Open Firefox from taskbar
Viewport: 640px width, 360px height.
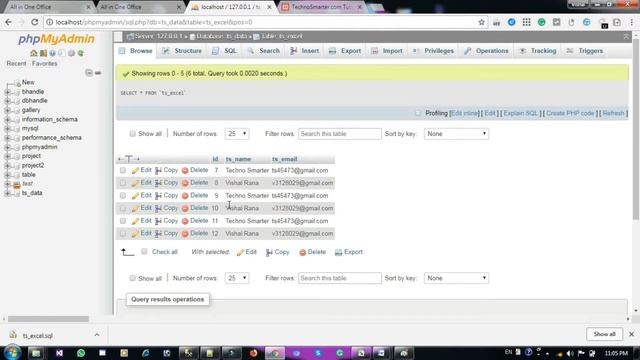253,353
